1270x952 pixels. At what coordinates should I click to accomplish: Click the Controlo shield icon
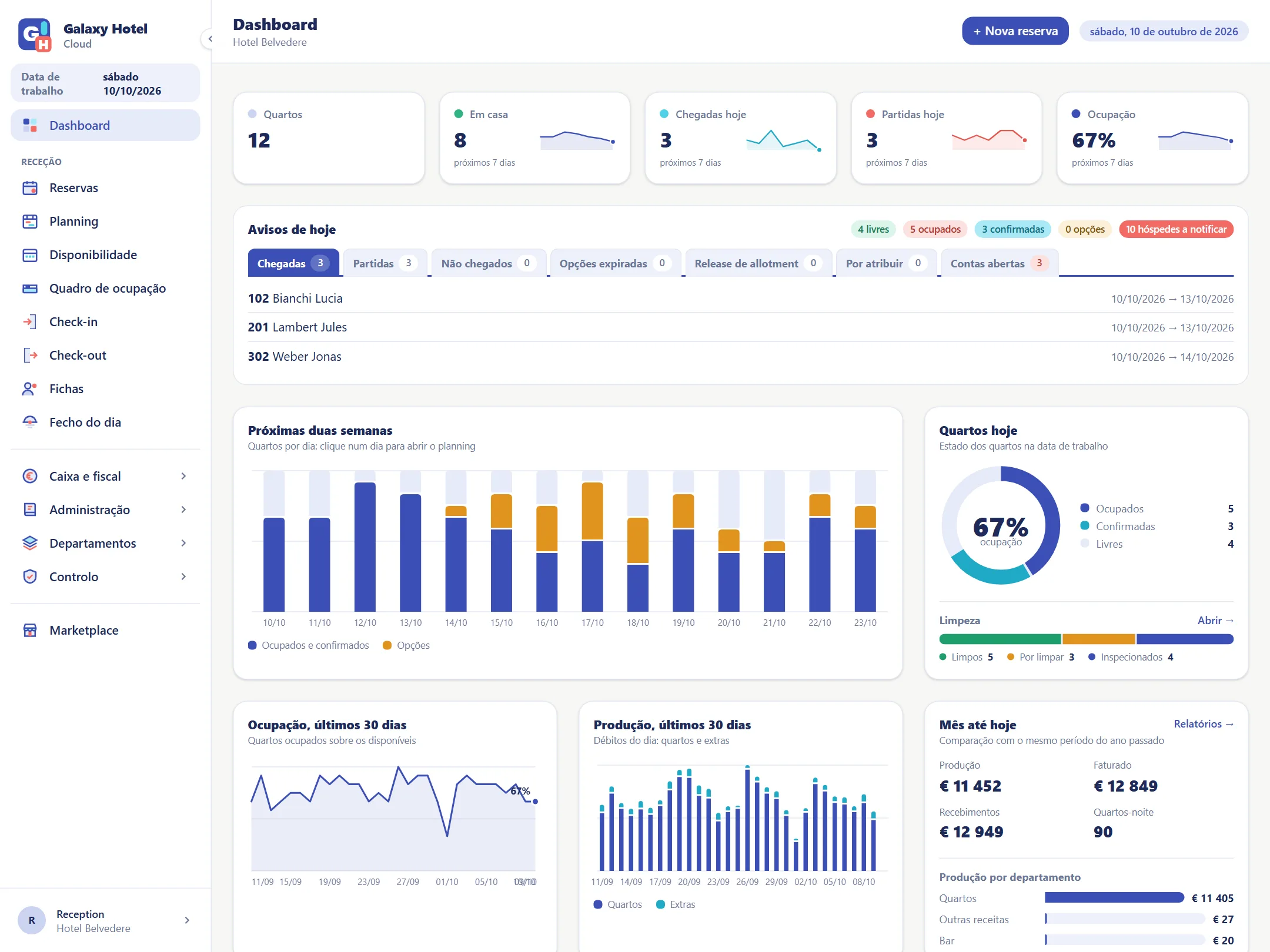(30, 576)
